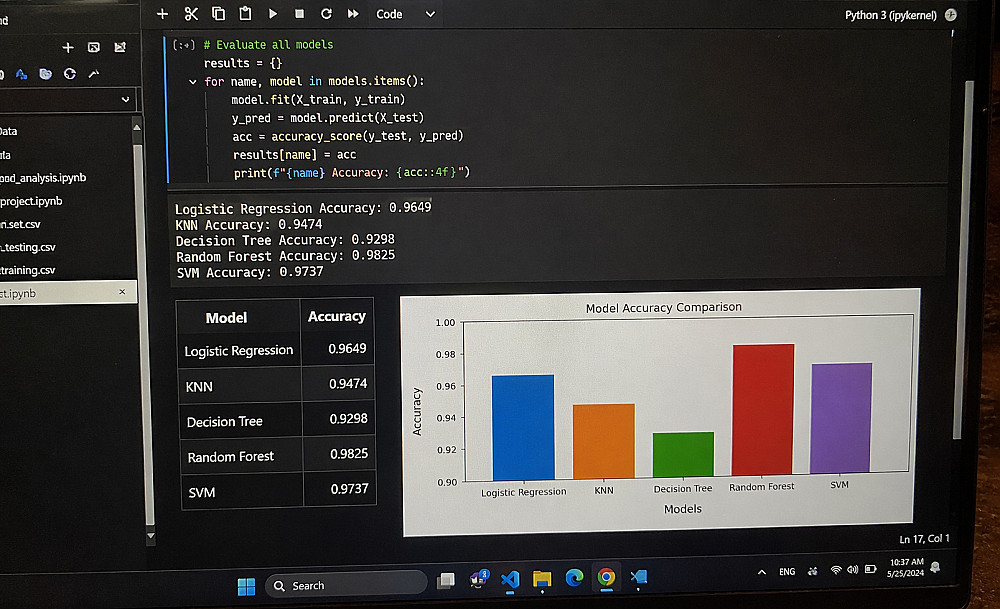Click the Model column header in table
Viewport: 1000px width, 609px height.
point(226,318)
